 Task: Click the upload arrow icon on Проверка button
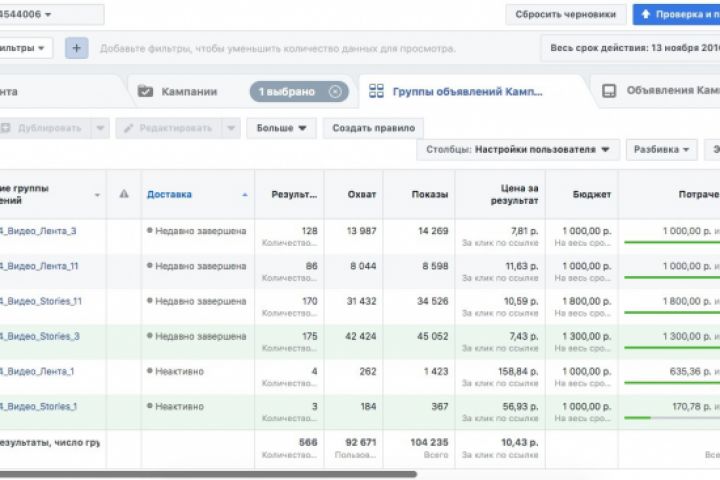pos(646,15)
